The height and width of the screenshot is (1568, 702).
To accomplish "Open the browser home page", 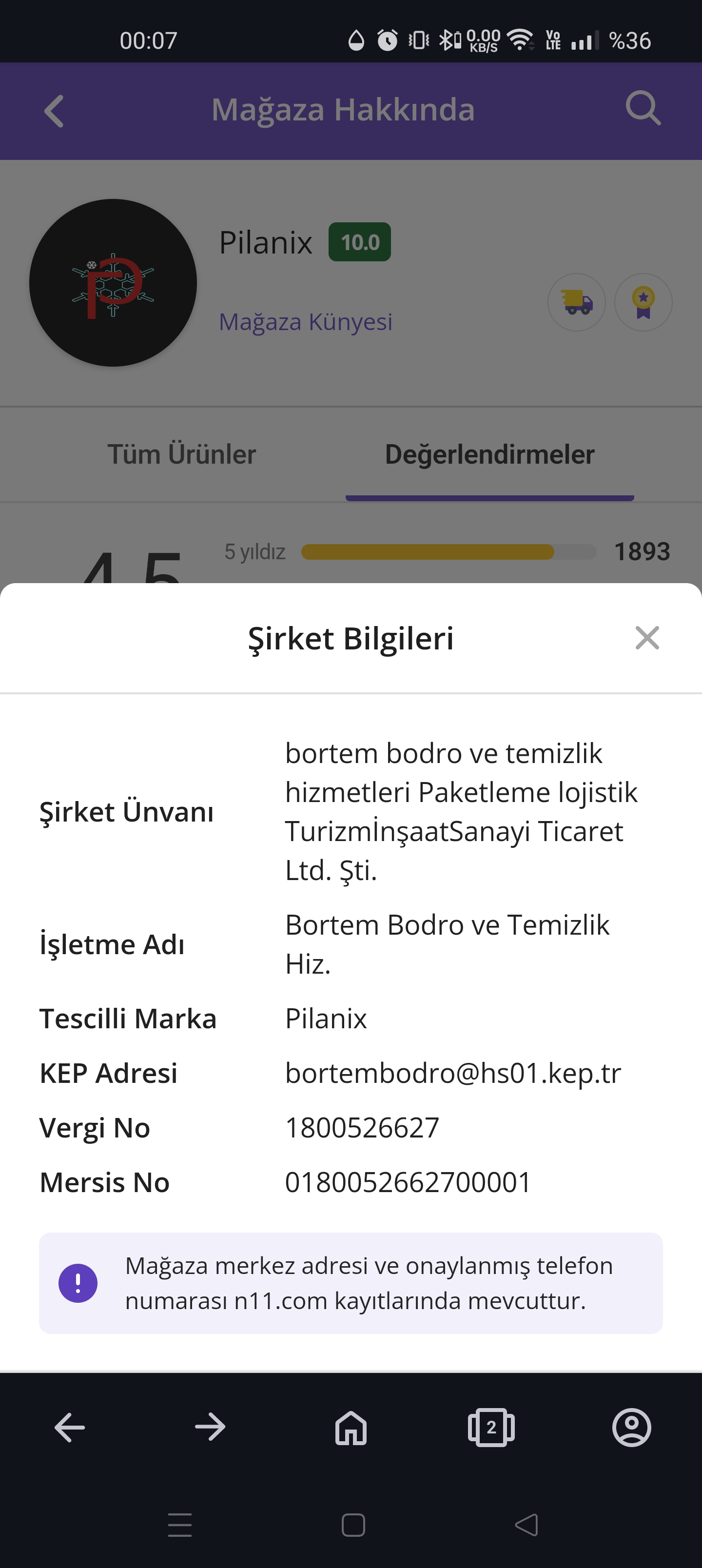I will [351, 1427].
